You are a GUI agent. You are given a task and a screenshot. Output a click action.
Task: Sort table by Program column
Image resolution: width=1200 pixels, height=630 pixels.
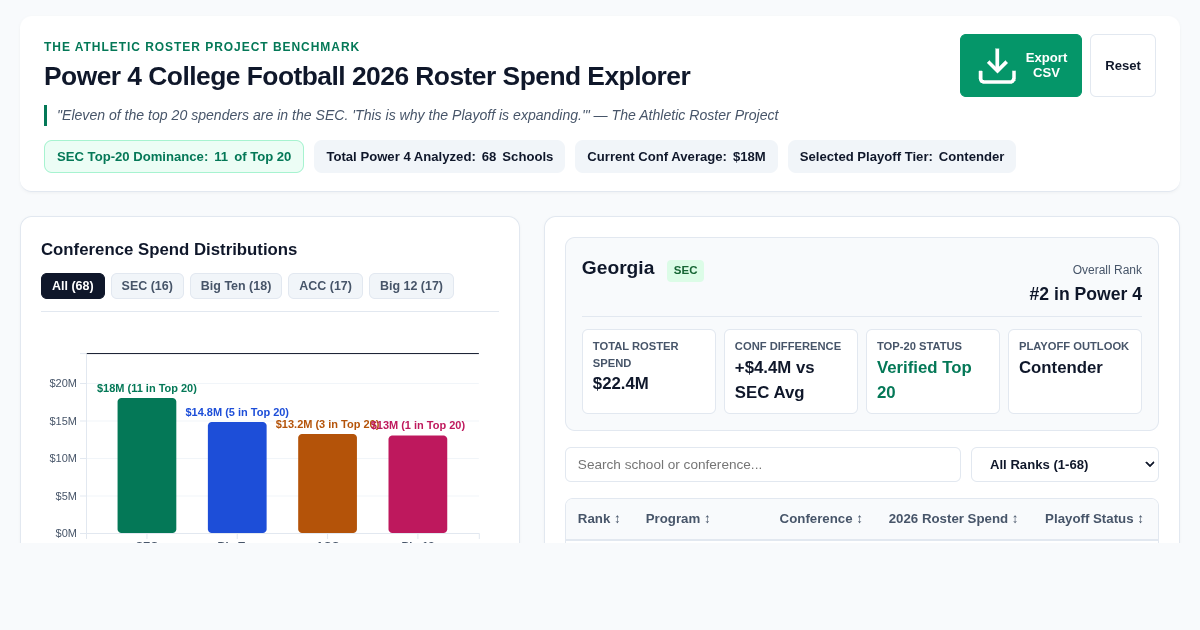[678, 518]
